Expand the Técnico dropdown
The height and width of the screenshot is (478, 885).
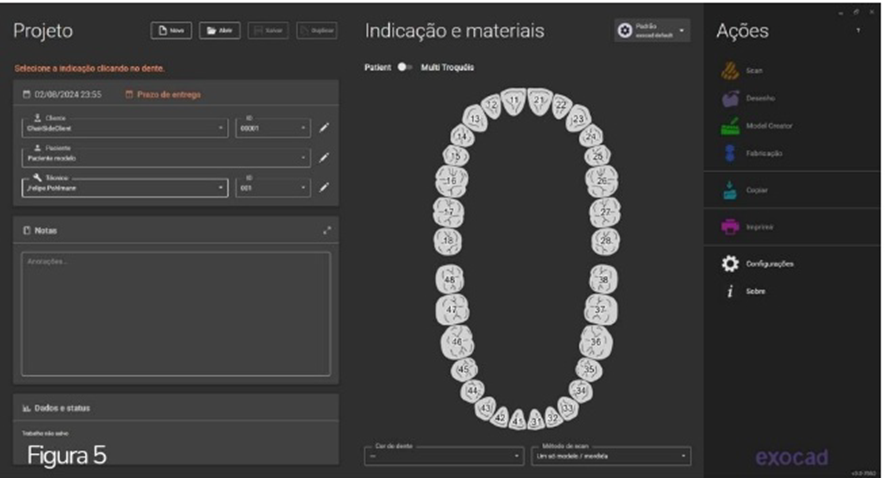(x=124, y=187)
